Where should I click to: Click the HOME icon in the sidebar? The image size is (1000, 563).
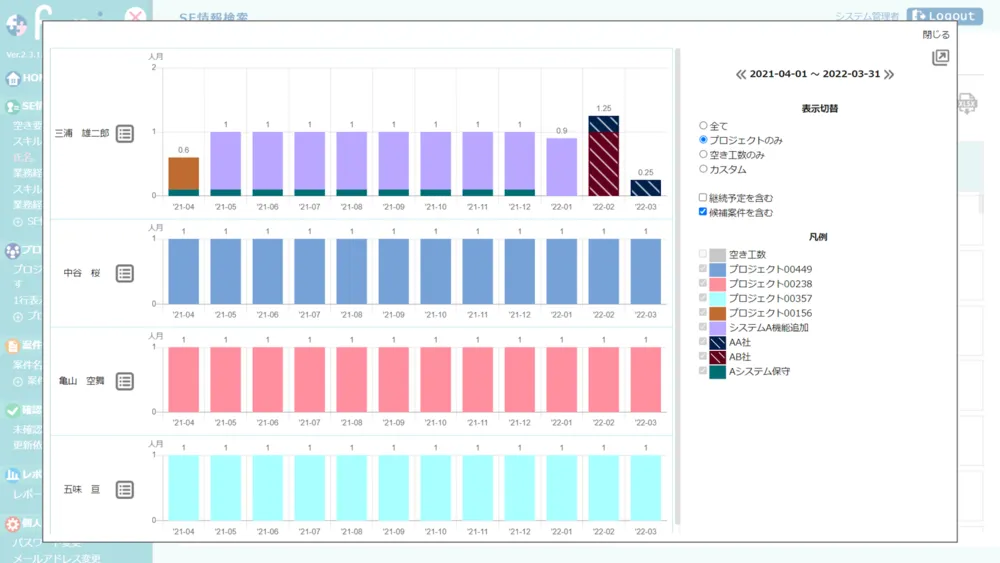(x=12, y=77)
